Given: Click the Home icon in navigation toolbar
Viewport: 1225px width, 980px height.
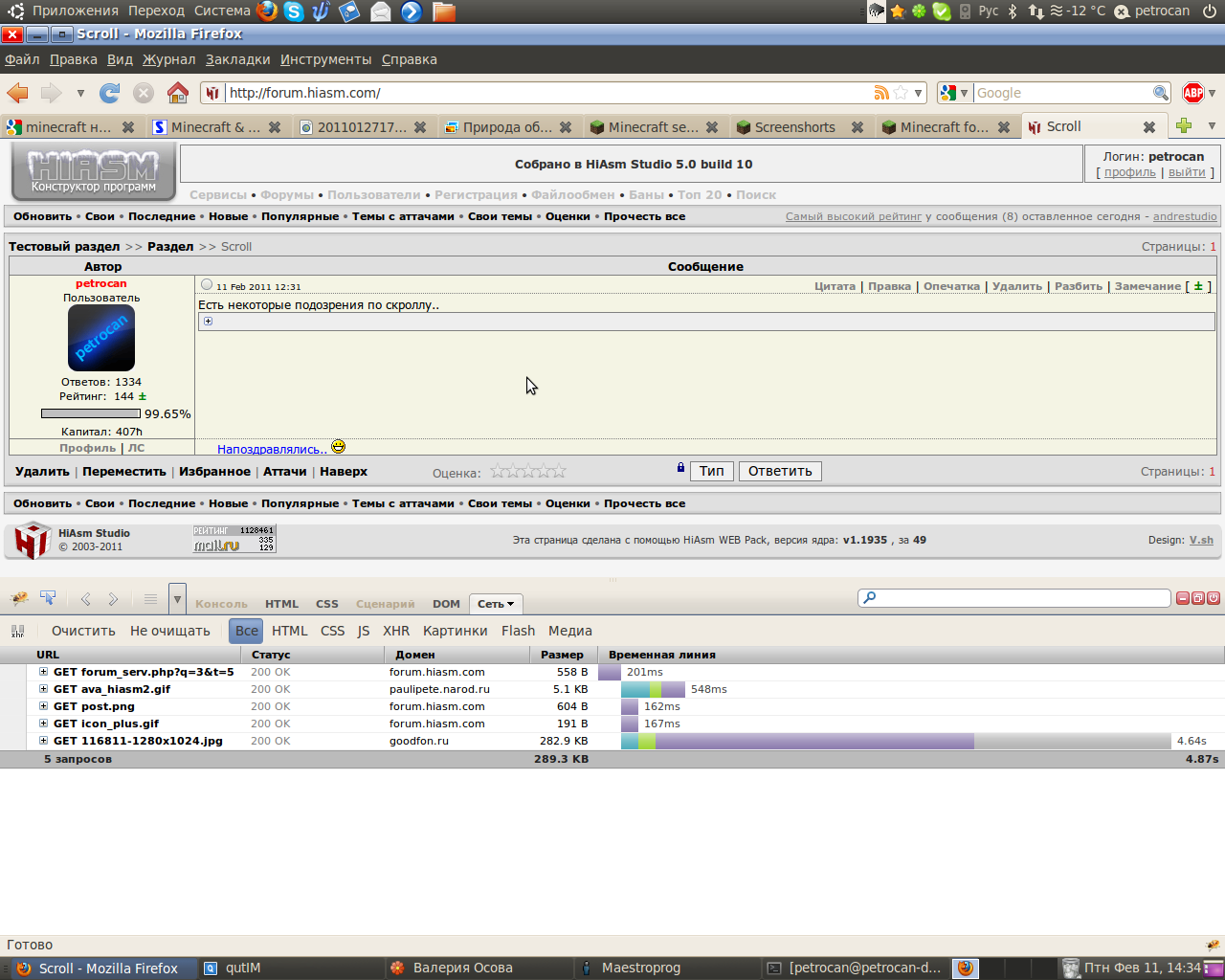Looking at the screenshot, I should pyautogui.click(x=178, y=93).
